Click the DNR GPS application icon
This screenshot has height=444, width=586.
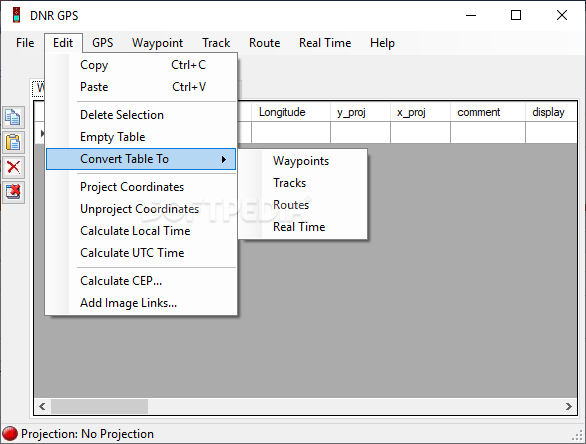(x=16, y=15)
